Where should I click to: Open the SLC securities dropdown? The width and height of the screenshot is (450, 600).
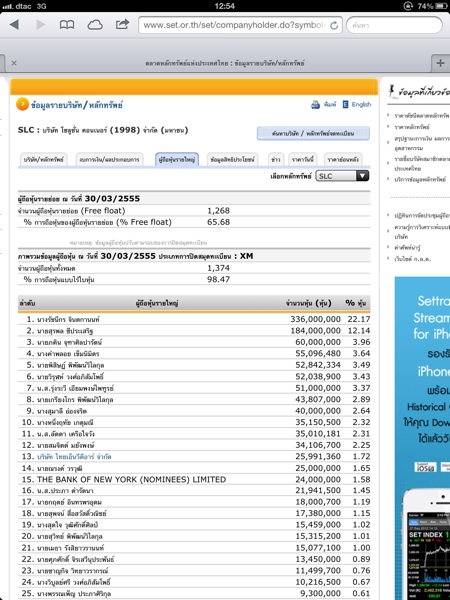click(342, 176)
